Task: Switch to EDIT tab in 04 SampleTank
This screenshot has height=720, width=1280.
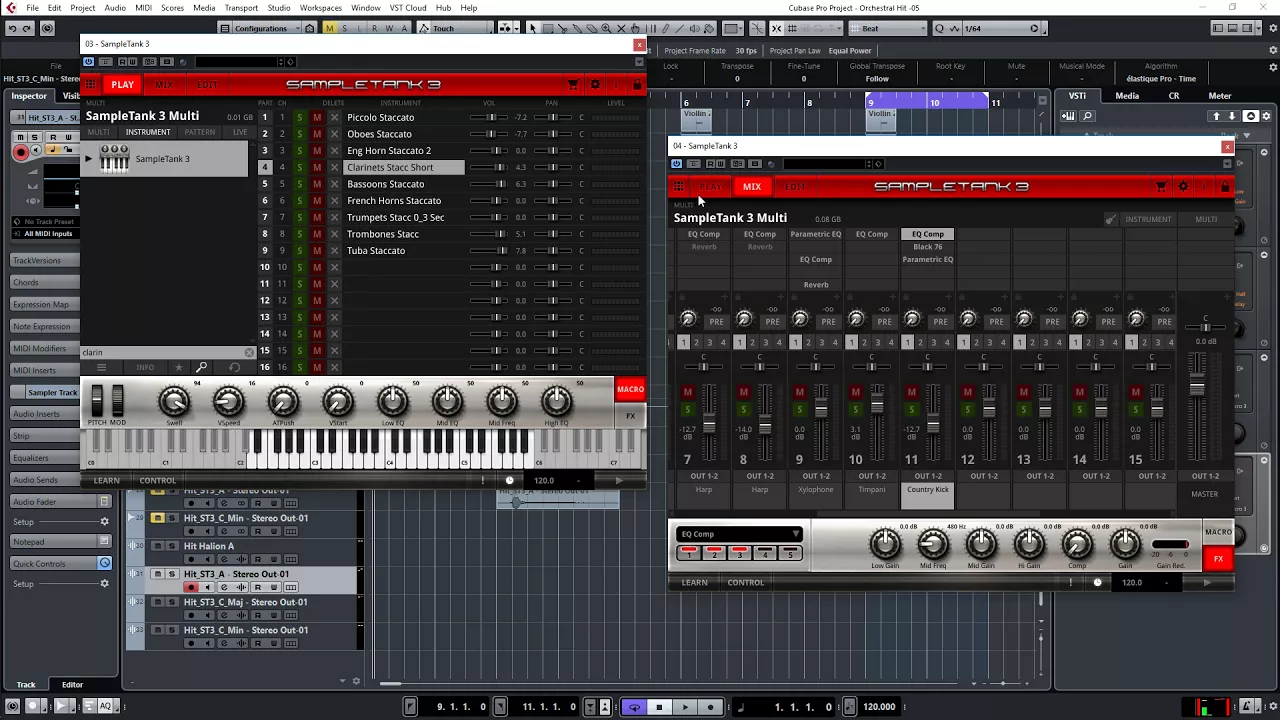Action: (795, 186)
